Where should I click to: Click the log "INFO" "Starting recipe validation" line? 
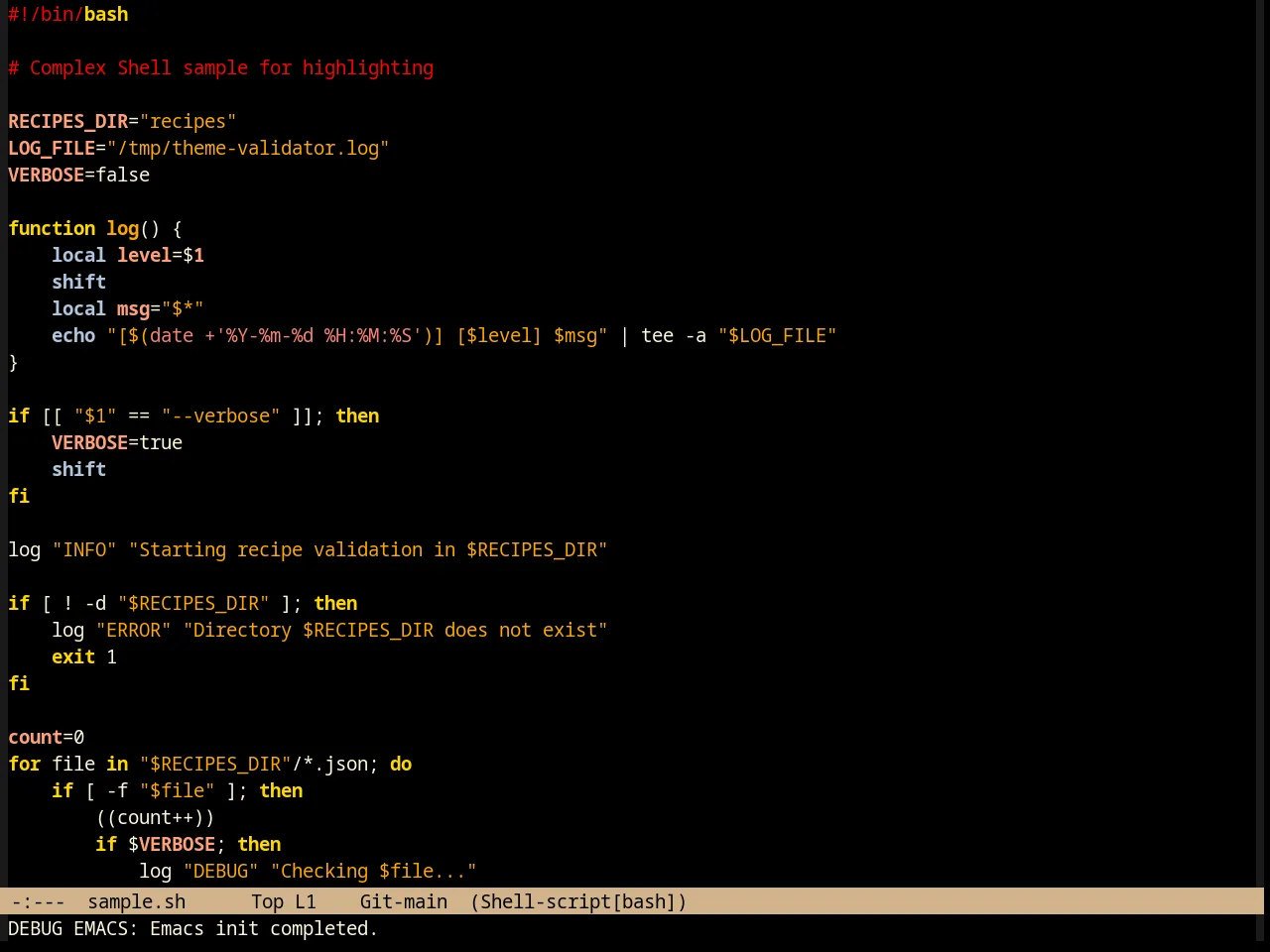coord(308,549)
